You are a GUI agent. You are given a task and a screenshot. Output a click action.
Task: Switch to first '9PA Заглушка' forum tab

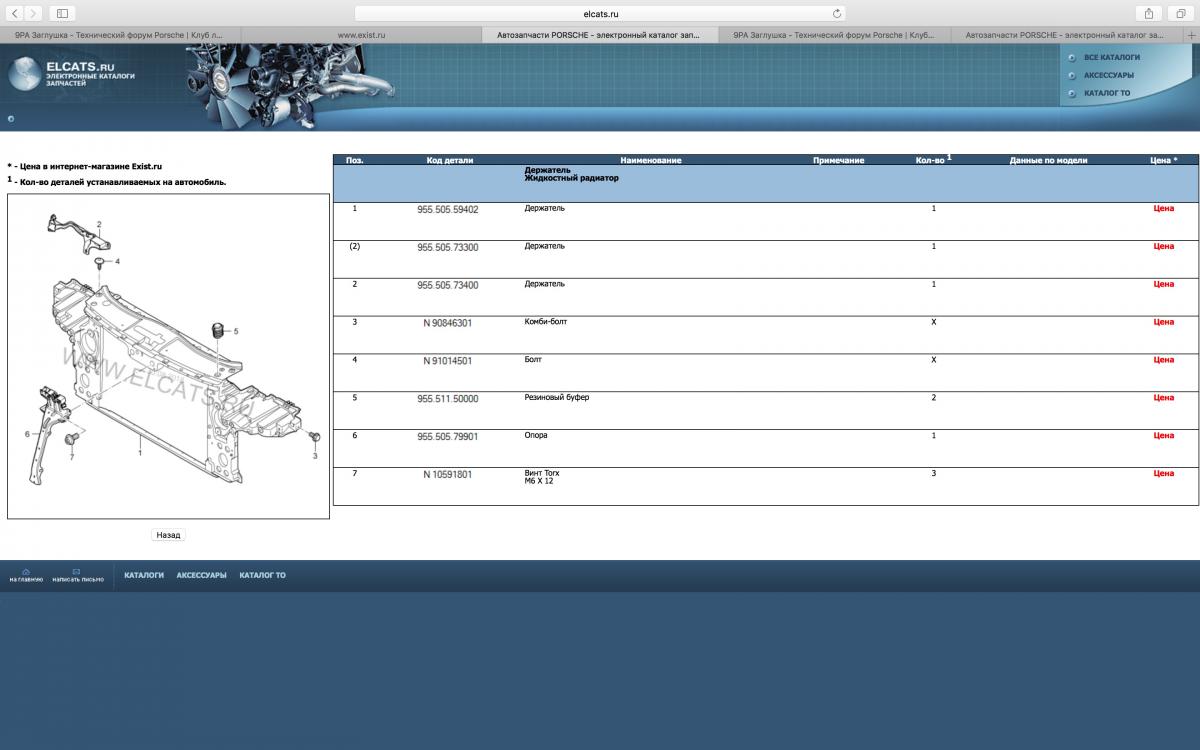[120, 34]
